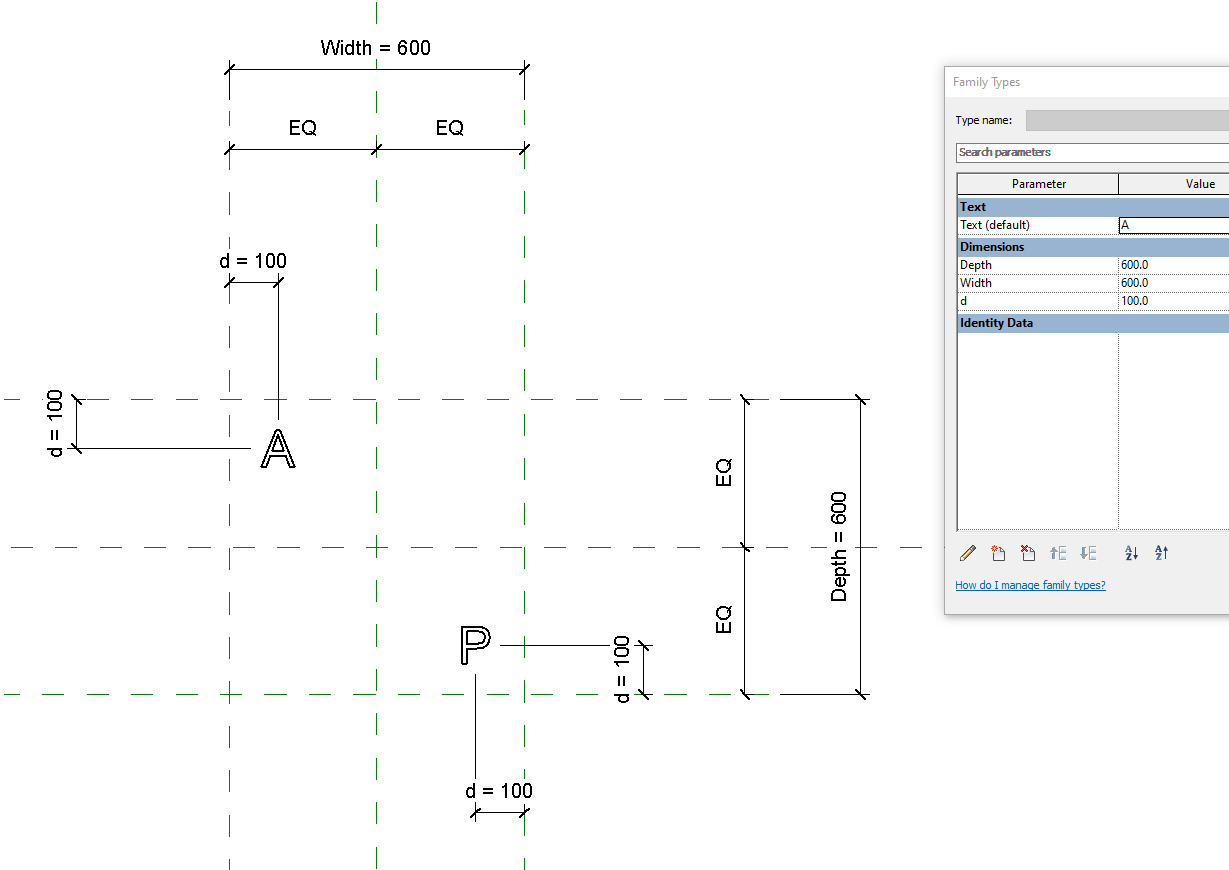Edit the Text (default) value A

(1170, 224)
